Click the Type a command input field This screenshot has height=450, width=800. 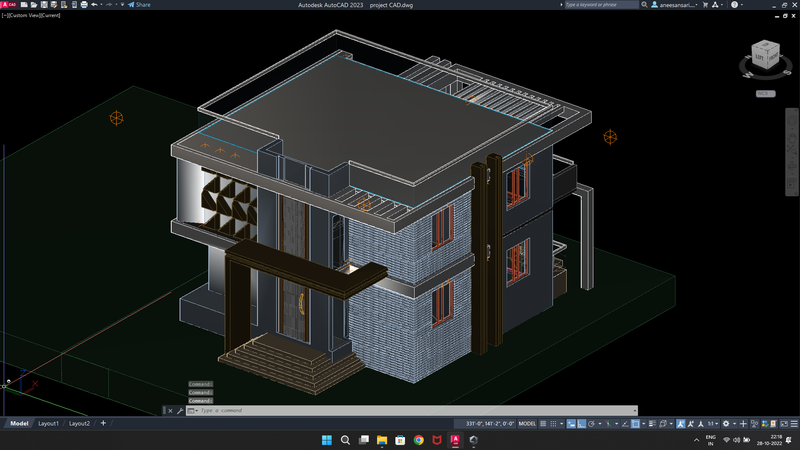(x=400, y=411)
